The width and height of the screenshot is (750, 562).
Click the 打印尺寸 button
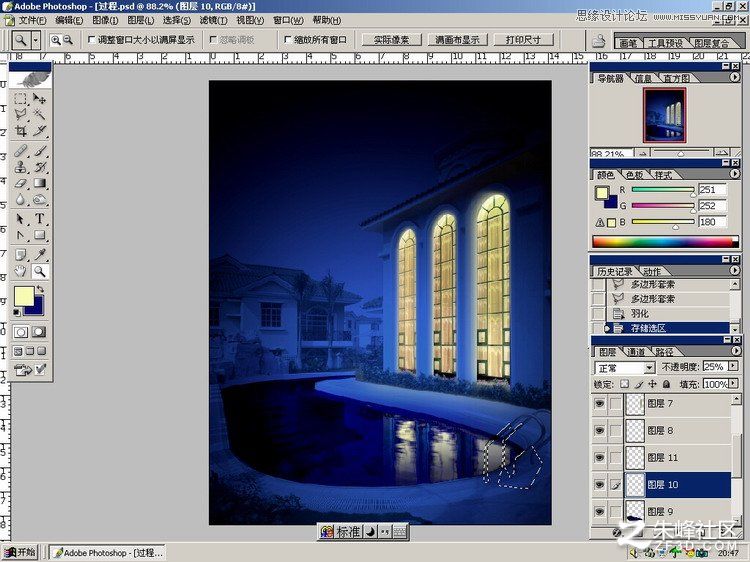coord(523,40)
